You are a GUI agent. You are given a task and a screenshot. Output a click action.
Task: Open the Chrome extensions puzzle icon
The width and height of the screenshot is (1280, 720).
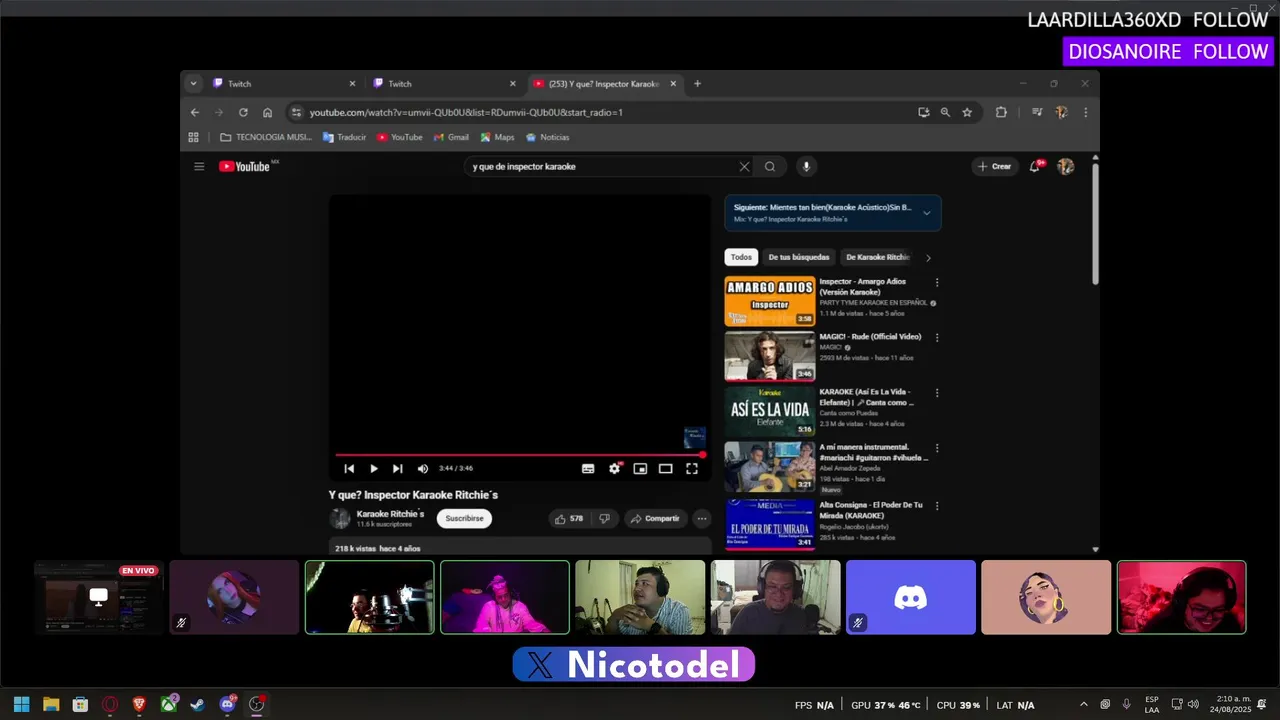click(x=1001, y=113)
